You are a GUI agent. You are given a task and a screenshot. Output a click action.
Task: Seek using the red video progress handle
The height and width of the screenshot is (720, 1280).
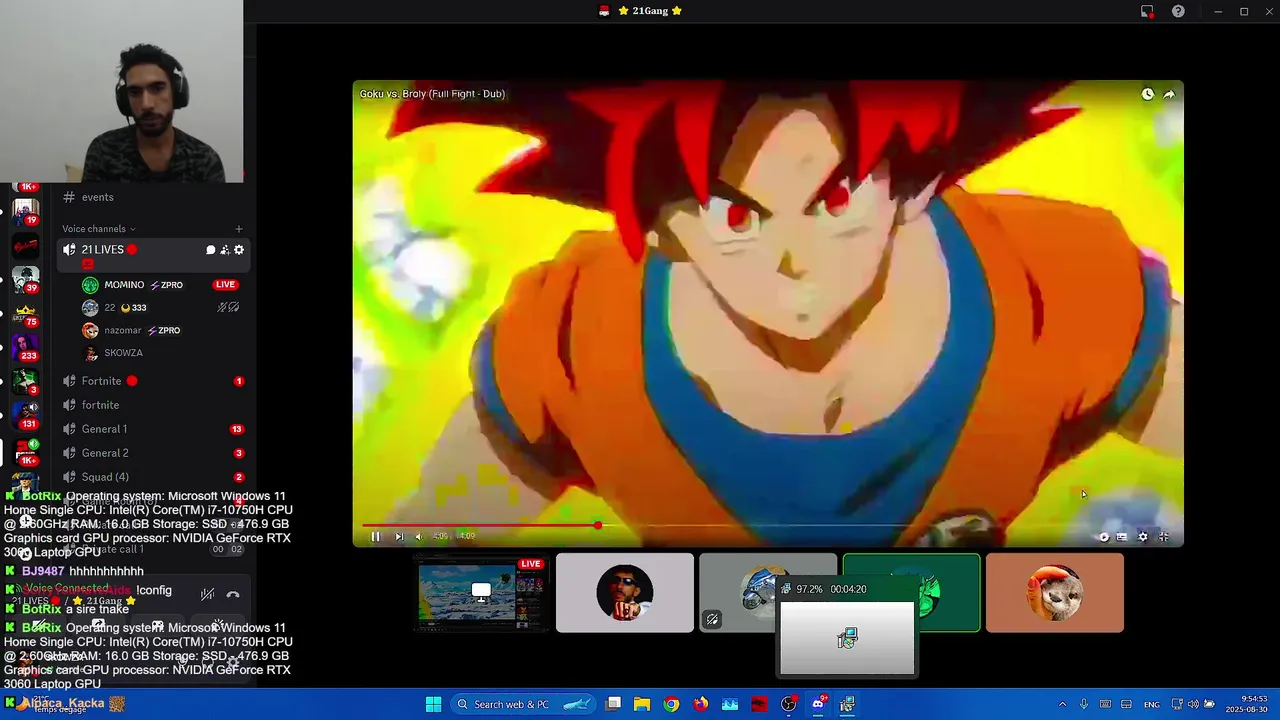[x=598, y=525]
